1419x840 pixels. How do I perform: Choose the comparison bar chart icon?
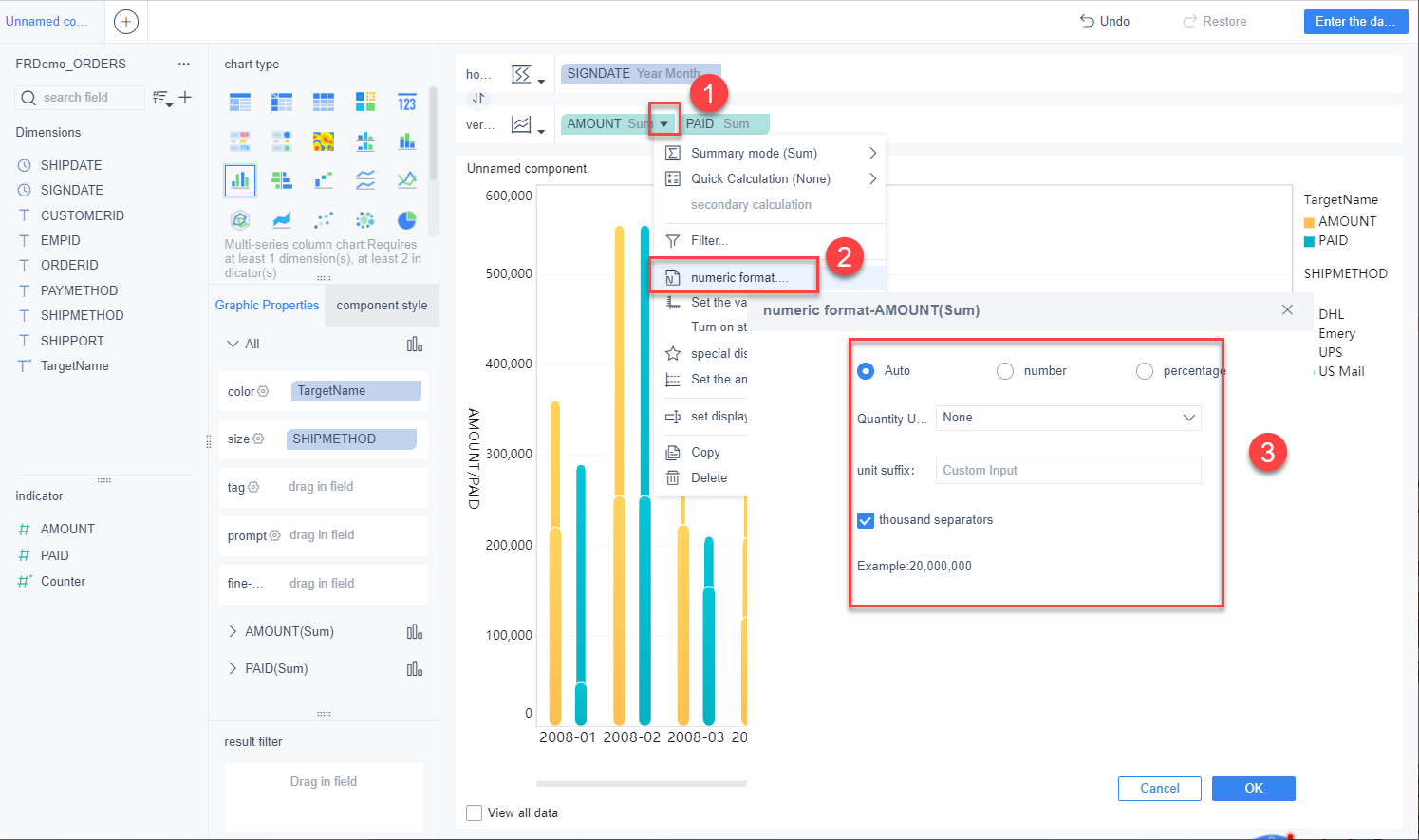tap(282, 179)
